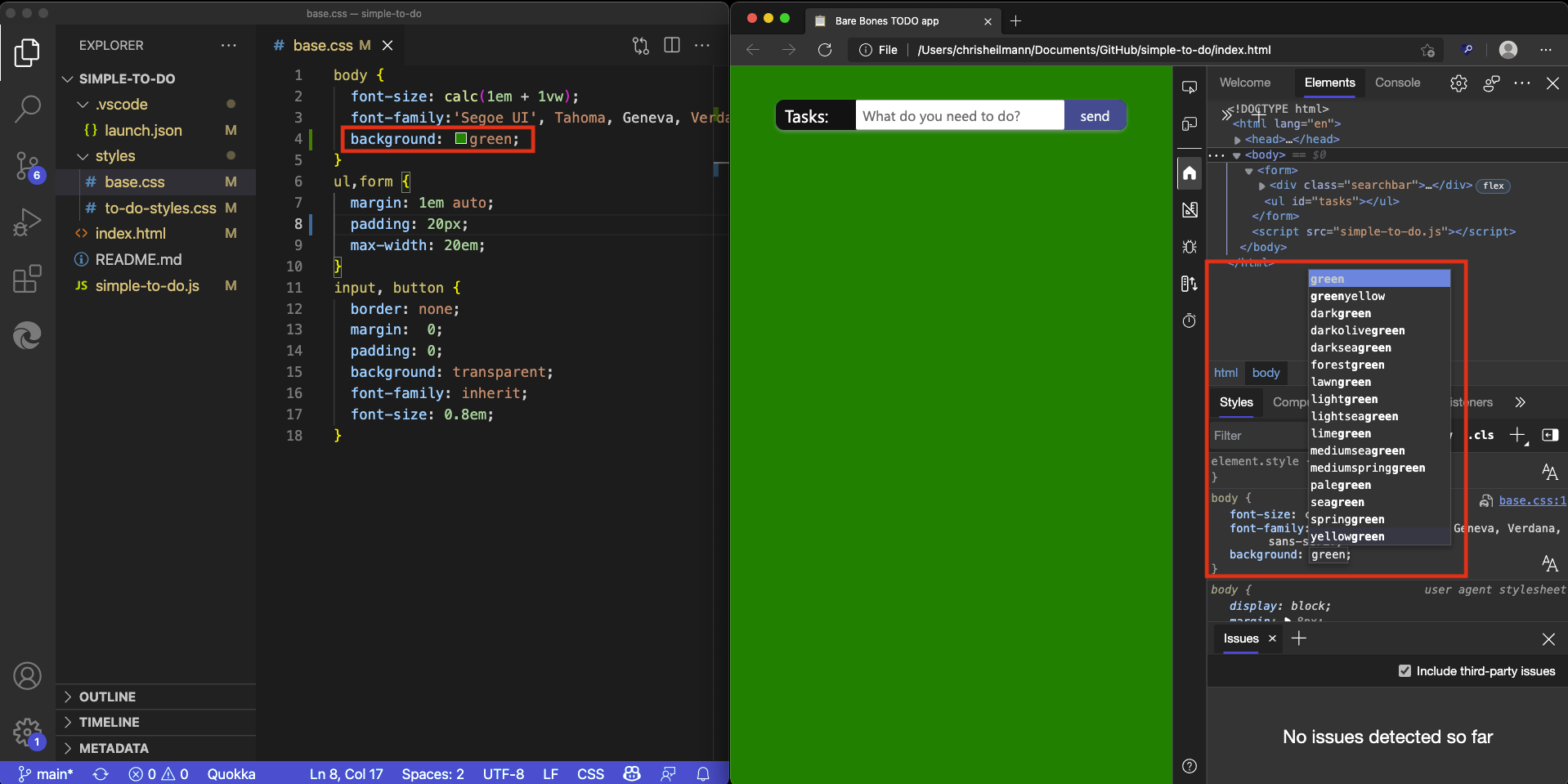Image resolution: width=1568 pixels, height=784 pixels.
Task: Select body in the DOM breadcrumb
Action: 1266,373
